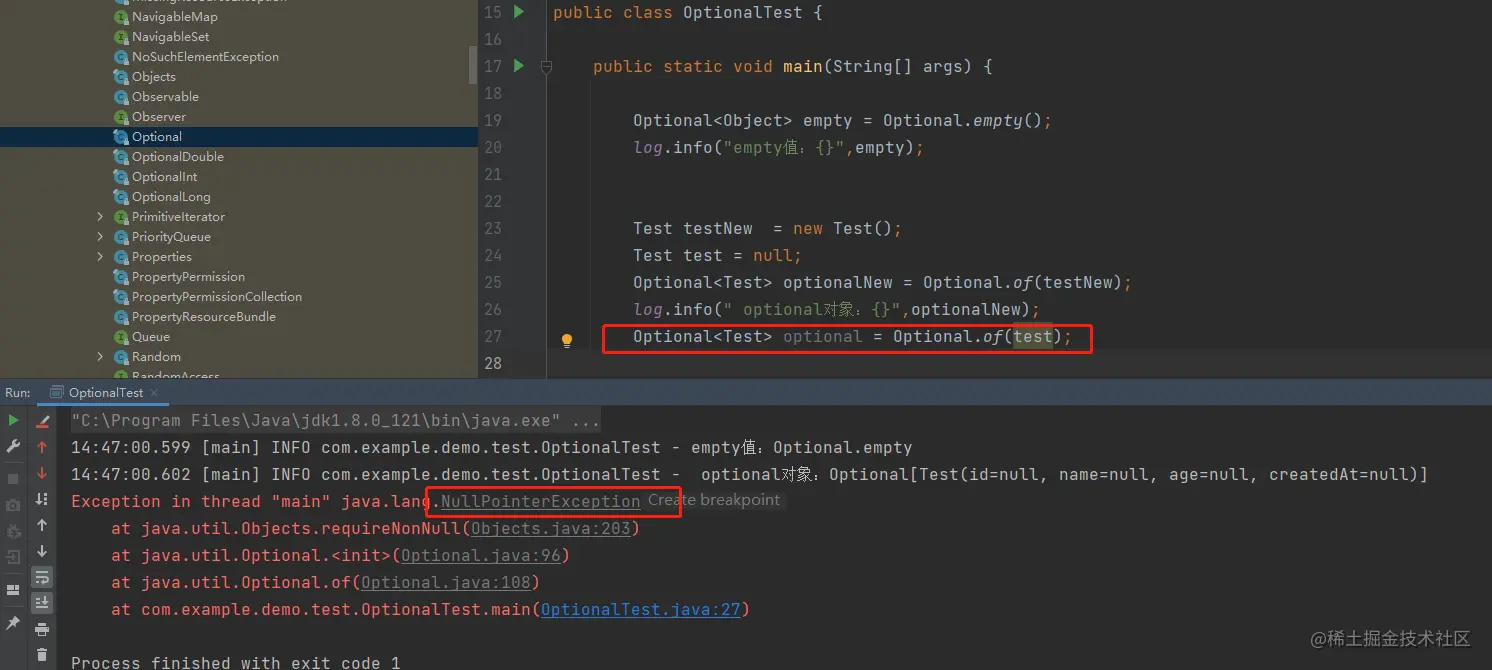Toggle the pin tab icon

(13, 623)
